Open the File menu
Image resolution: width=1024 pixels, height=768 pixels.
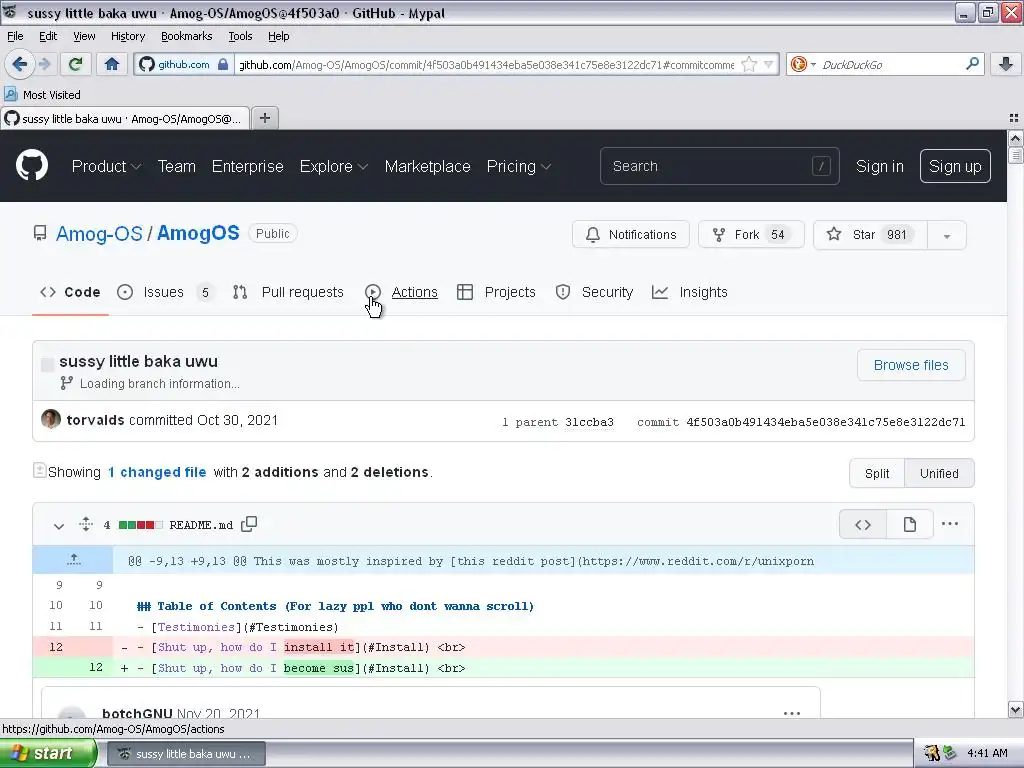(x=15, y=36)
